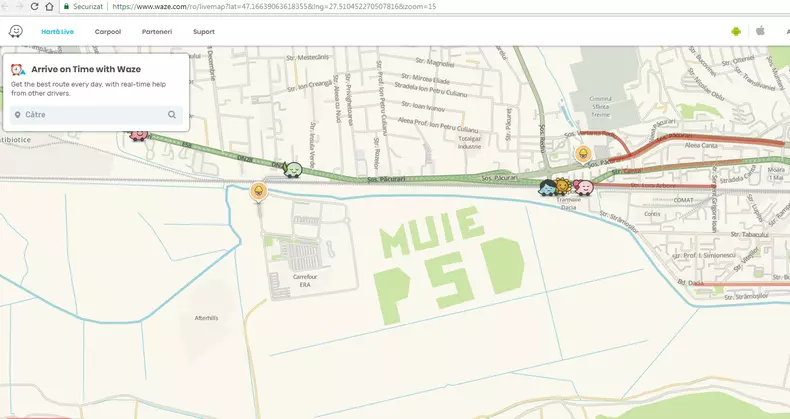Click the sunflower Wazer icon
The width and height of the screenshot is (790, 419).
[x=562, y=186]
